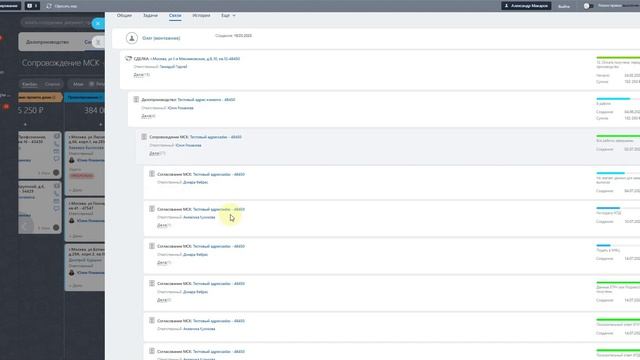Click the blue kanban stage header
Image resolution: width=640 pixels, height=360 pixels.
coord(85,97)
